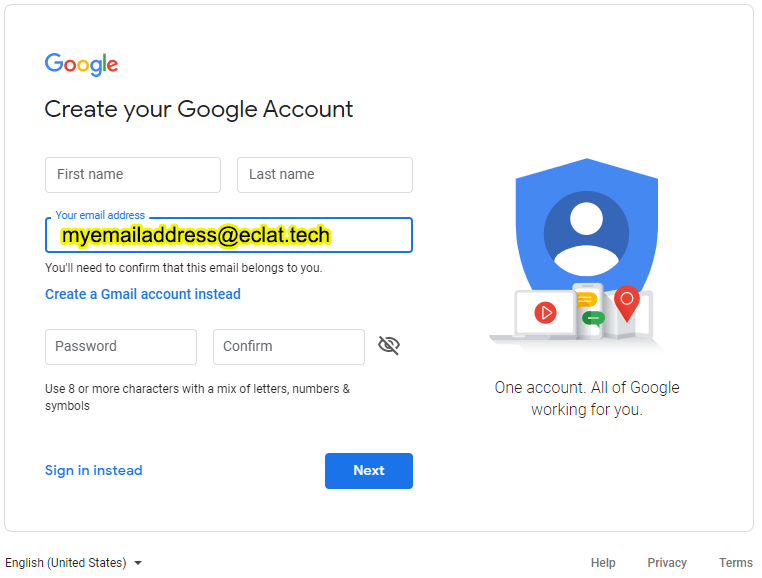Click Create a Gmail account instead

(143, 294)
